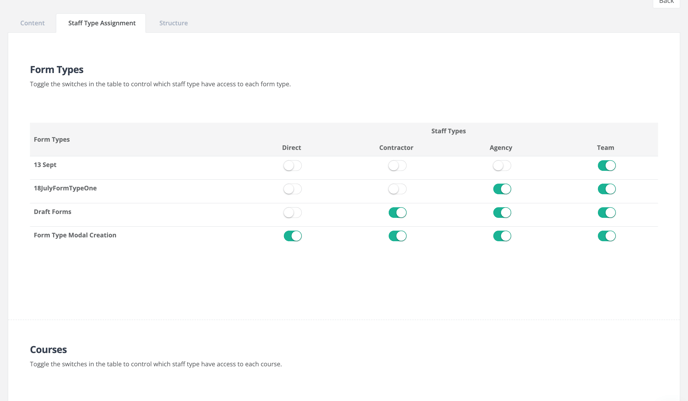688x401 pixels.
Task: Toggle Contractor for Form Type Modal Creation
Action: pos(397,236)
